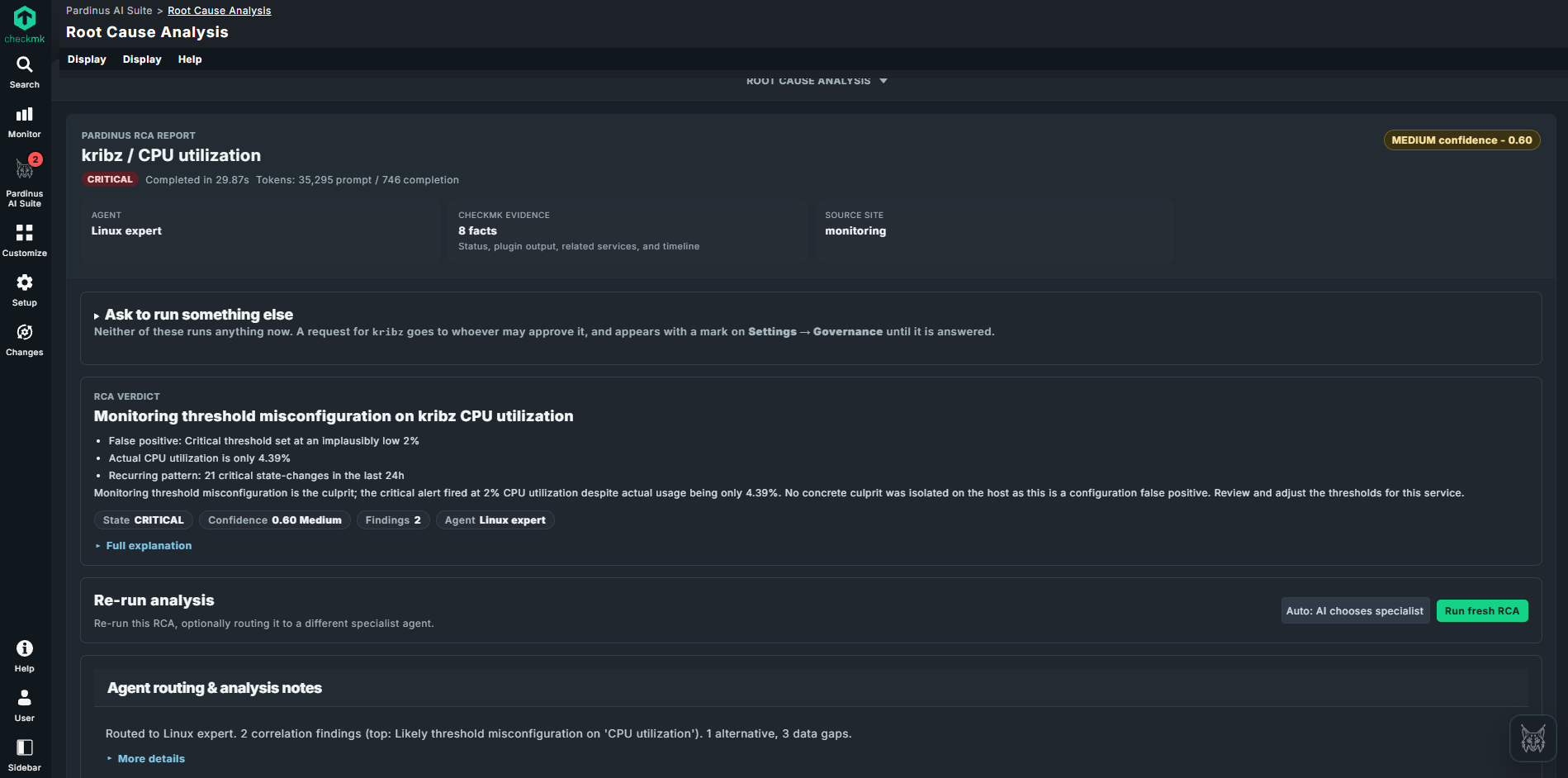Click the Findings 2 pill

click(x=393, y=520)
